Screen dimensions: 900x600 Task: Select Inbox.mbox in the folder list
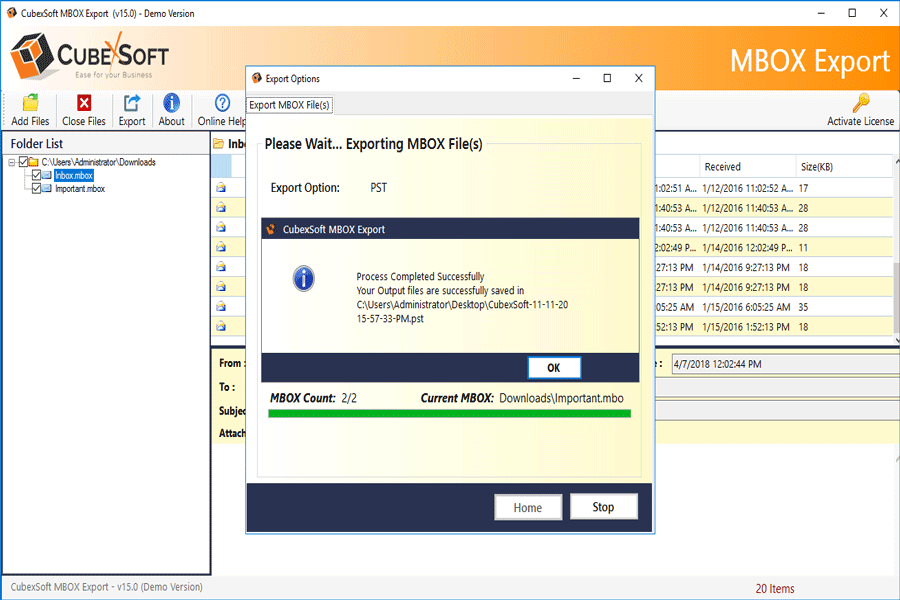[x=73, y=175]
